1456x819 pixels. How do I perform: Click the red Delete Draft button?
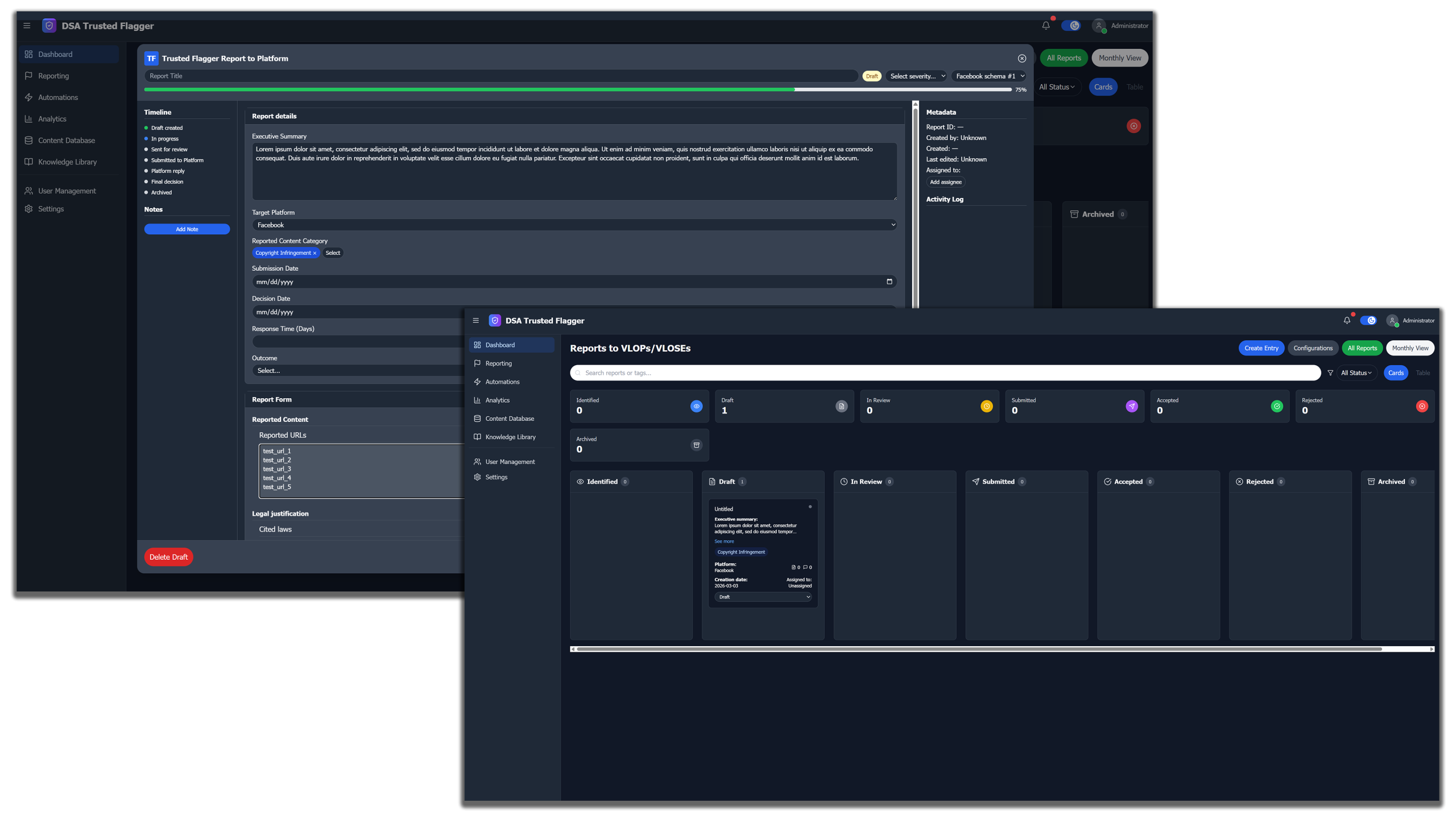(168, 557)
